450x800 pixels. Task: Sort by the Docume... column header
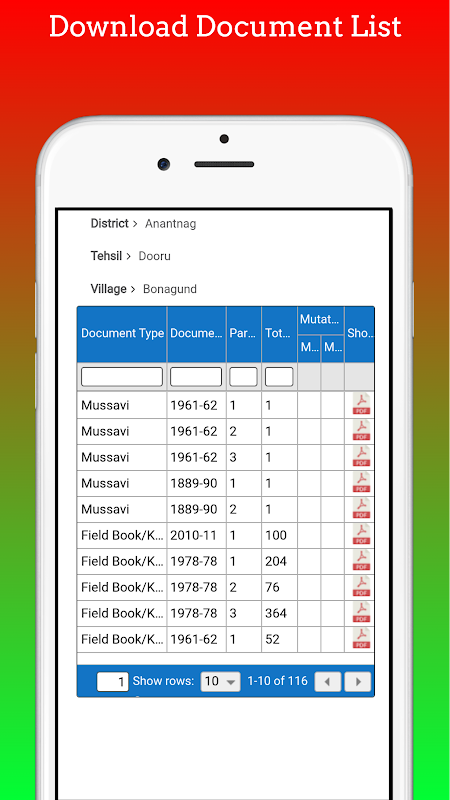pos(196,334)
